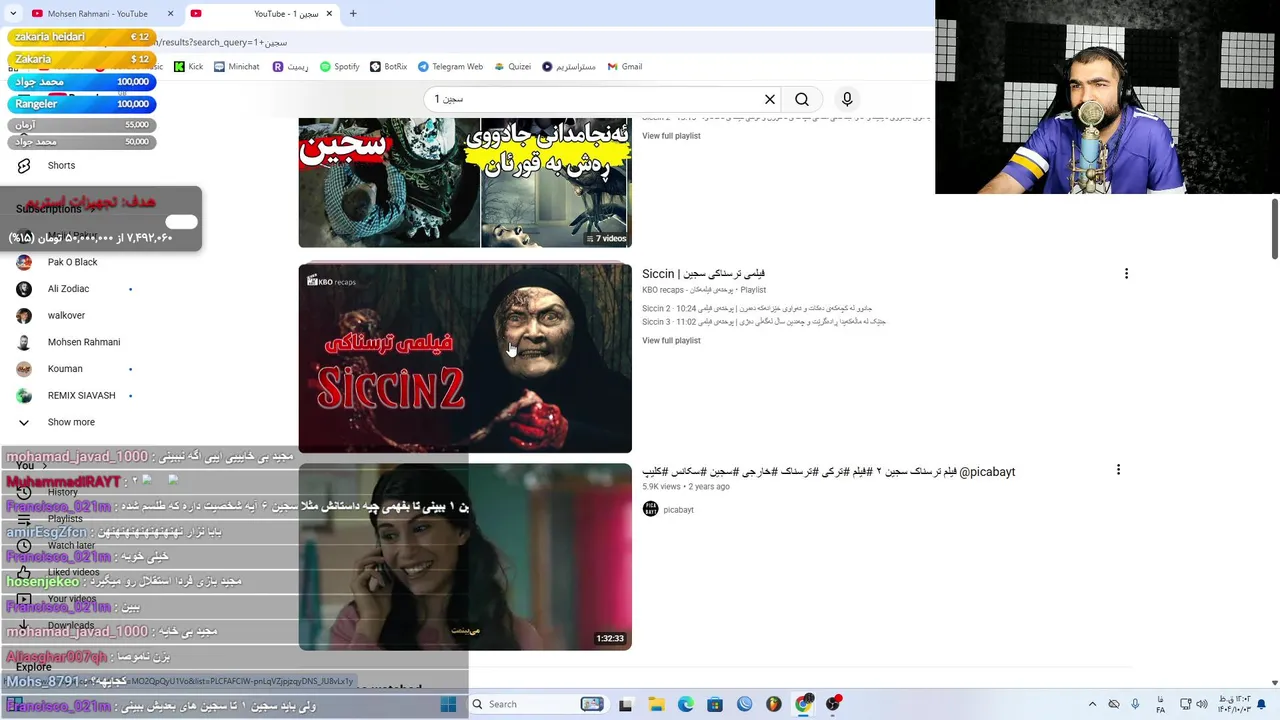Click the Chrome icon on the taskbar
This screenshot has height=720, width=1280.
[x=803, y=704]
